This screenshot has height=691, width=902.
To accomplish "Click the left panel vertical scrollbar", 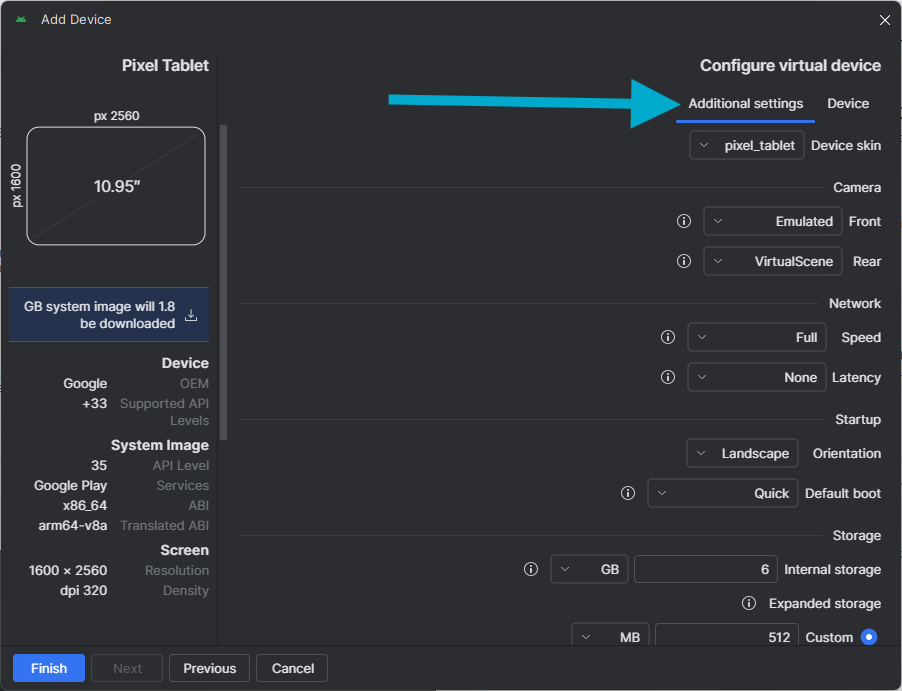I will (224, 280).
